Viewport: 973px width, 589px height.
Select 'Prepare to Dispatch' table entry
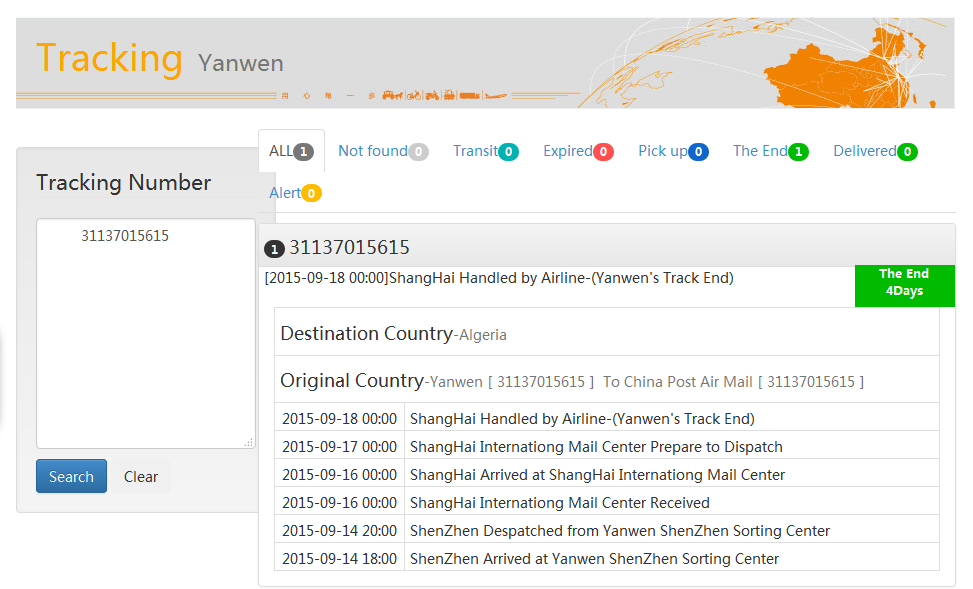pos(672,447)
